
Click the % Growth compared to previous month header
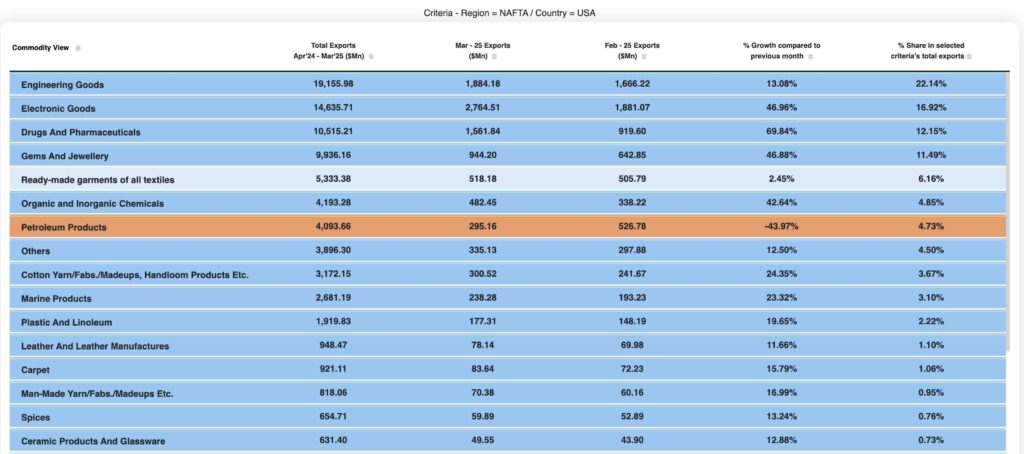[x=781, y=51]
